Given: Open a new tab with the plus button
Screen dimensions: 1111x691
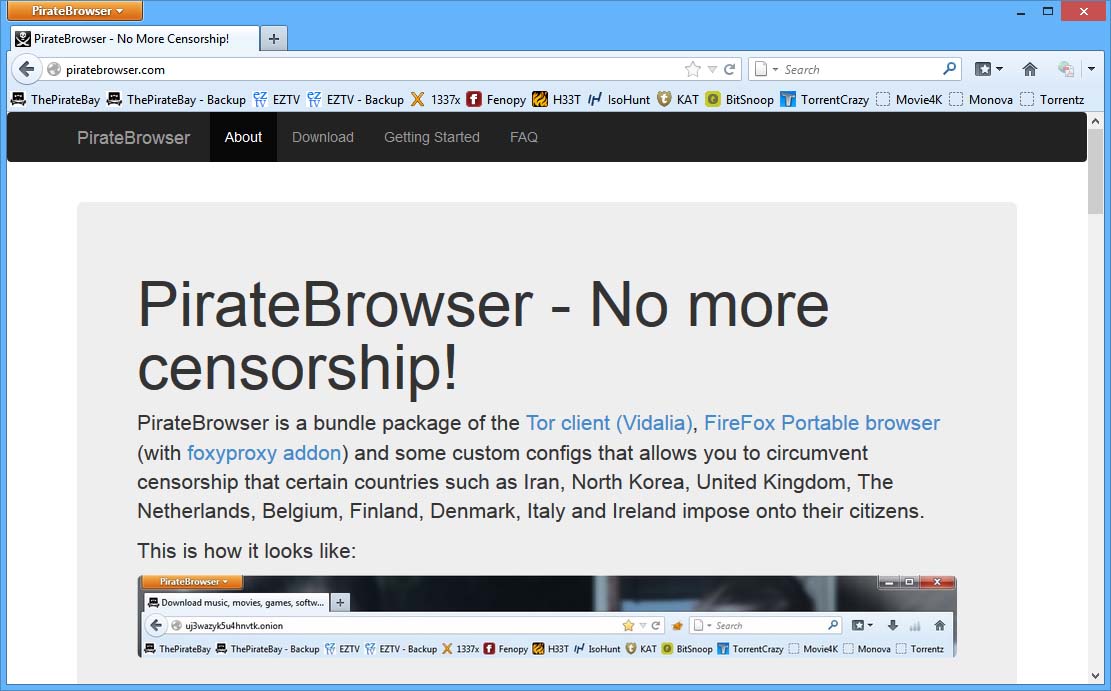Looking at the screenshot, I should tap(274, 38).
